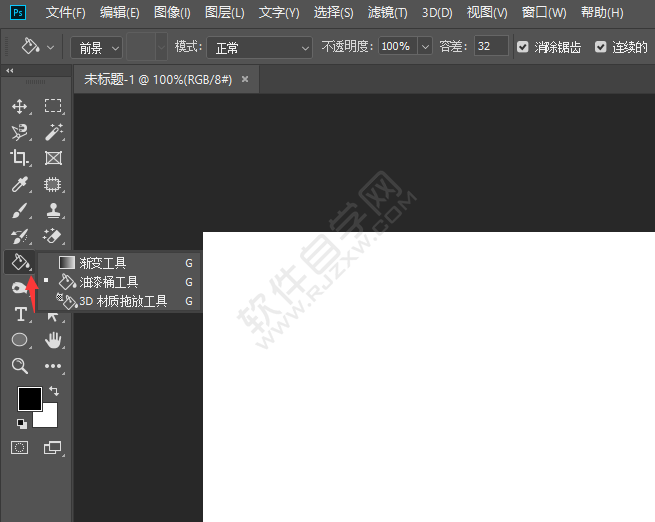This screenshot has width=655, height=522.
Task: Choose 3D Material Drop tool (3D 材质拖放工具)
Action: 119,301
